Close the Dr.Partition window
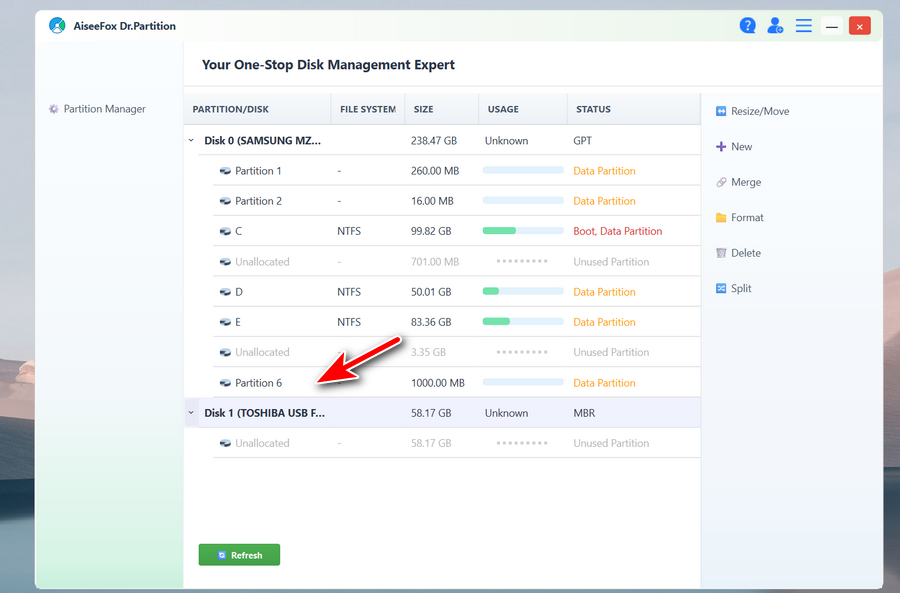Viewport: 900px width, 593px height. coord(859,26)
